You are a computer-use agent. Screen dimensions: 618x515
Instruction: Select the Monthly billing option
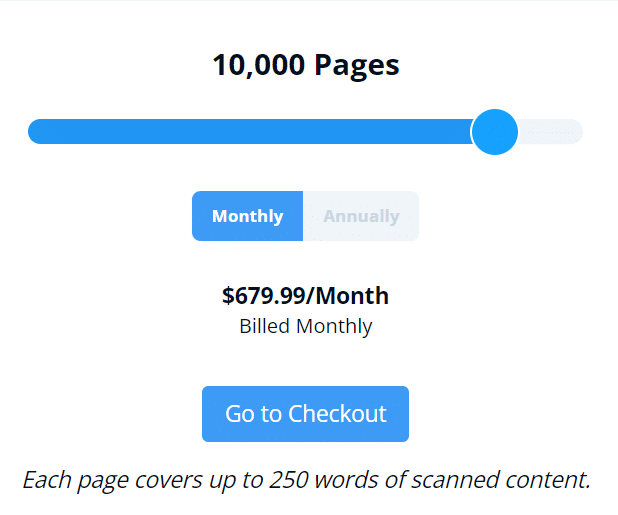(x=248, y=216)
